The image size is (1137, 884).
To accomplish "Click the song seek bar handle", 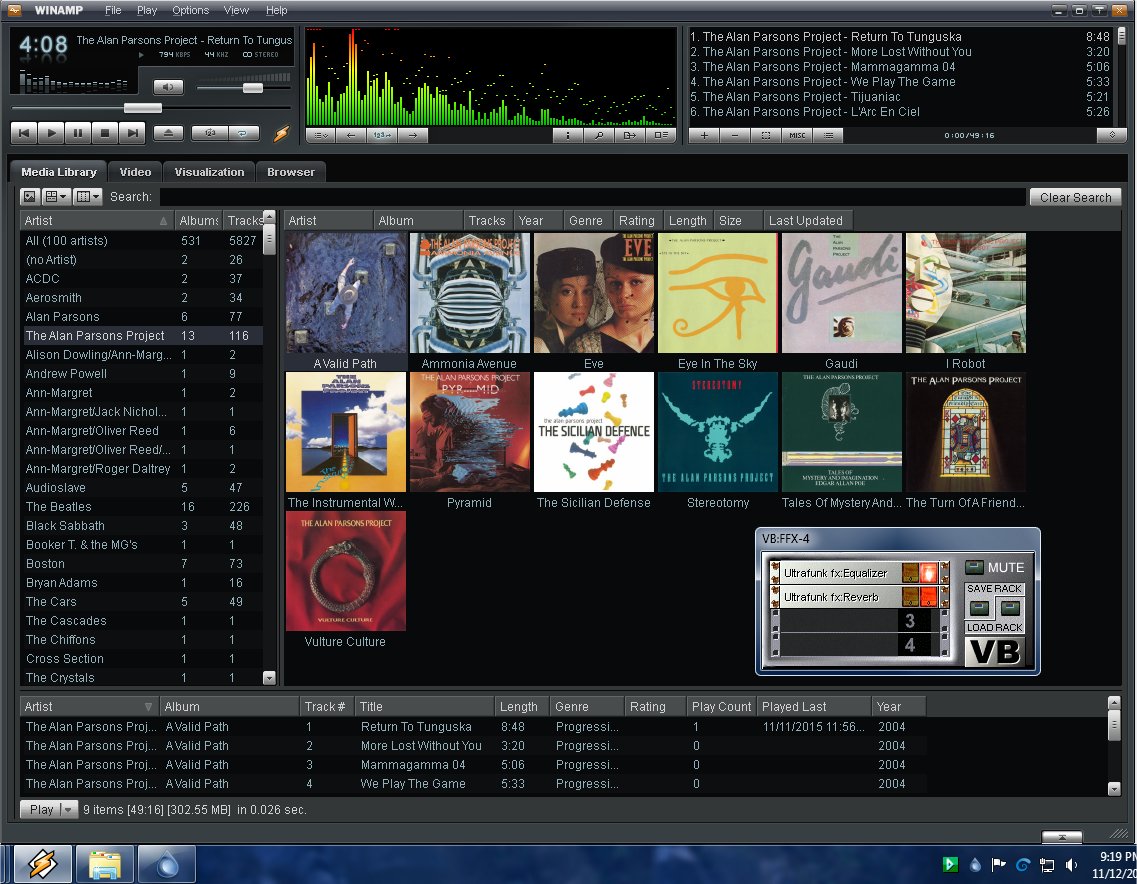I will pos(142,108).
